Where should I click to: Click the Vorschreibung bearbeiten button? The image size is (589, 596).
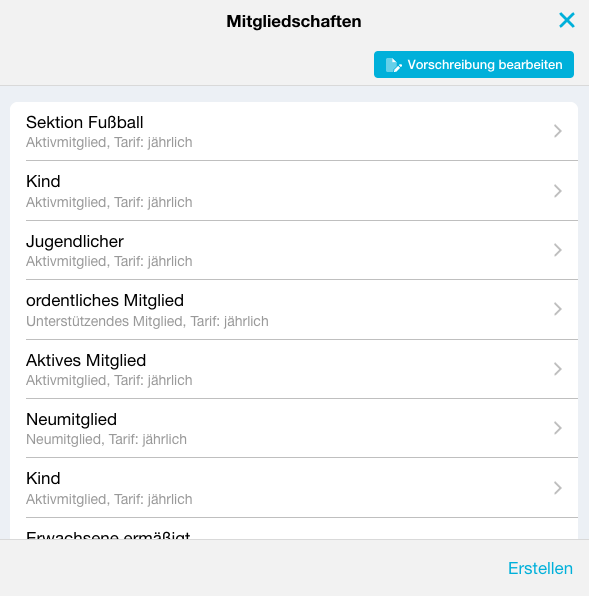click(473, 65)
